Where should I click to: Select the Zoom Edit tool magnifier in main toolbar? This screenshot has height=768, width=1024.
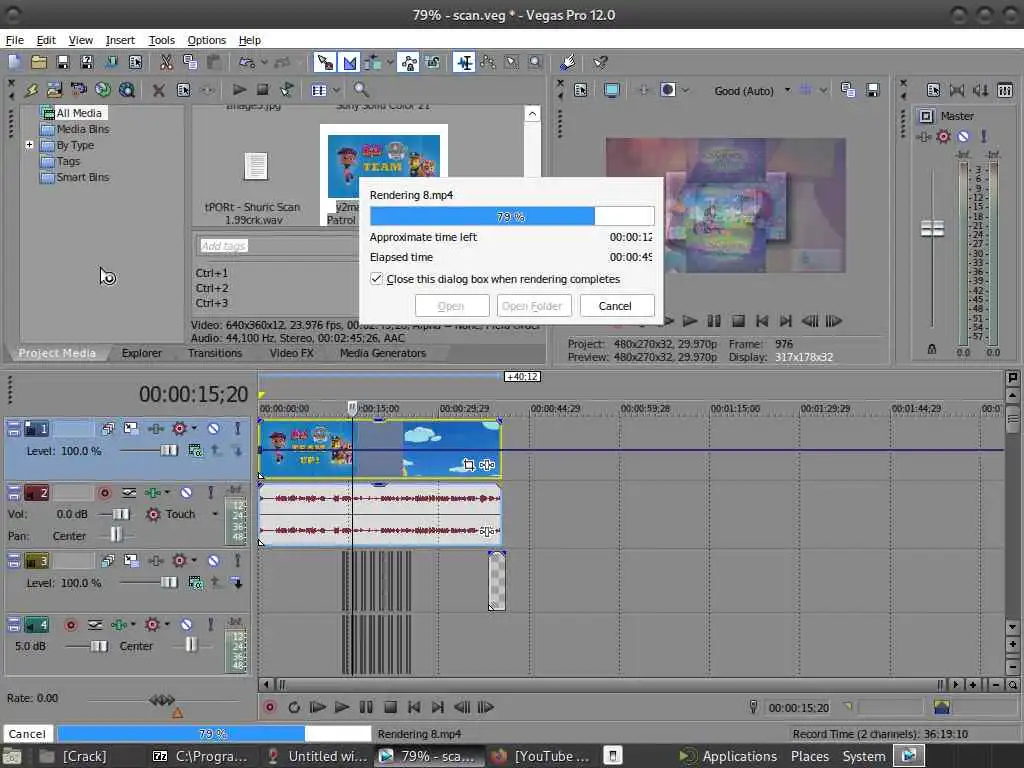[x=536, y=63]
